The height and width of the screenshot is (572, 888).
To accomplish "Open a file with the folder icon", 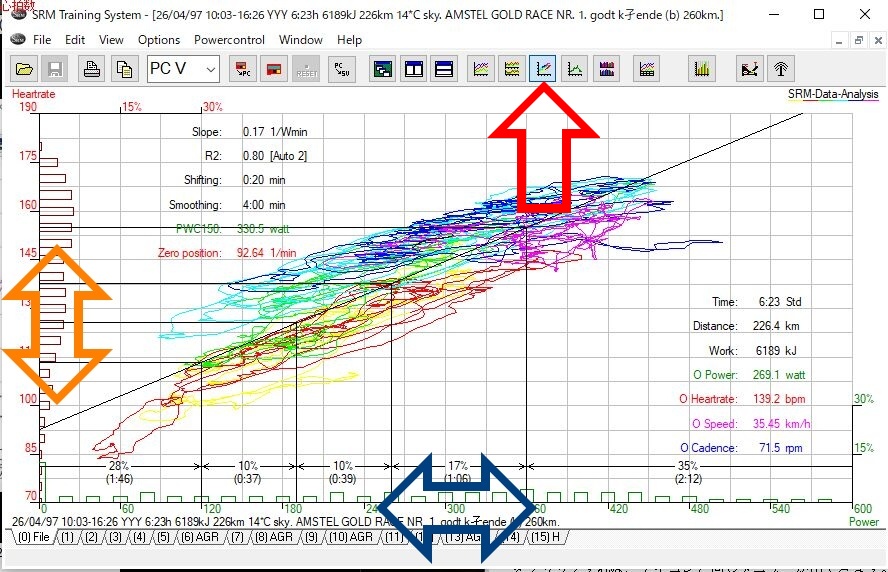I will coord(24,69).
